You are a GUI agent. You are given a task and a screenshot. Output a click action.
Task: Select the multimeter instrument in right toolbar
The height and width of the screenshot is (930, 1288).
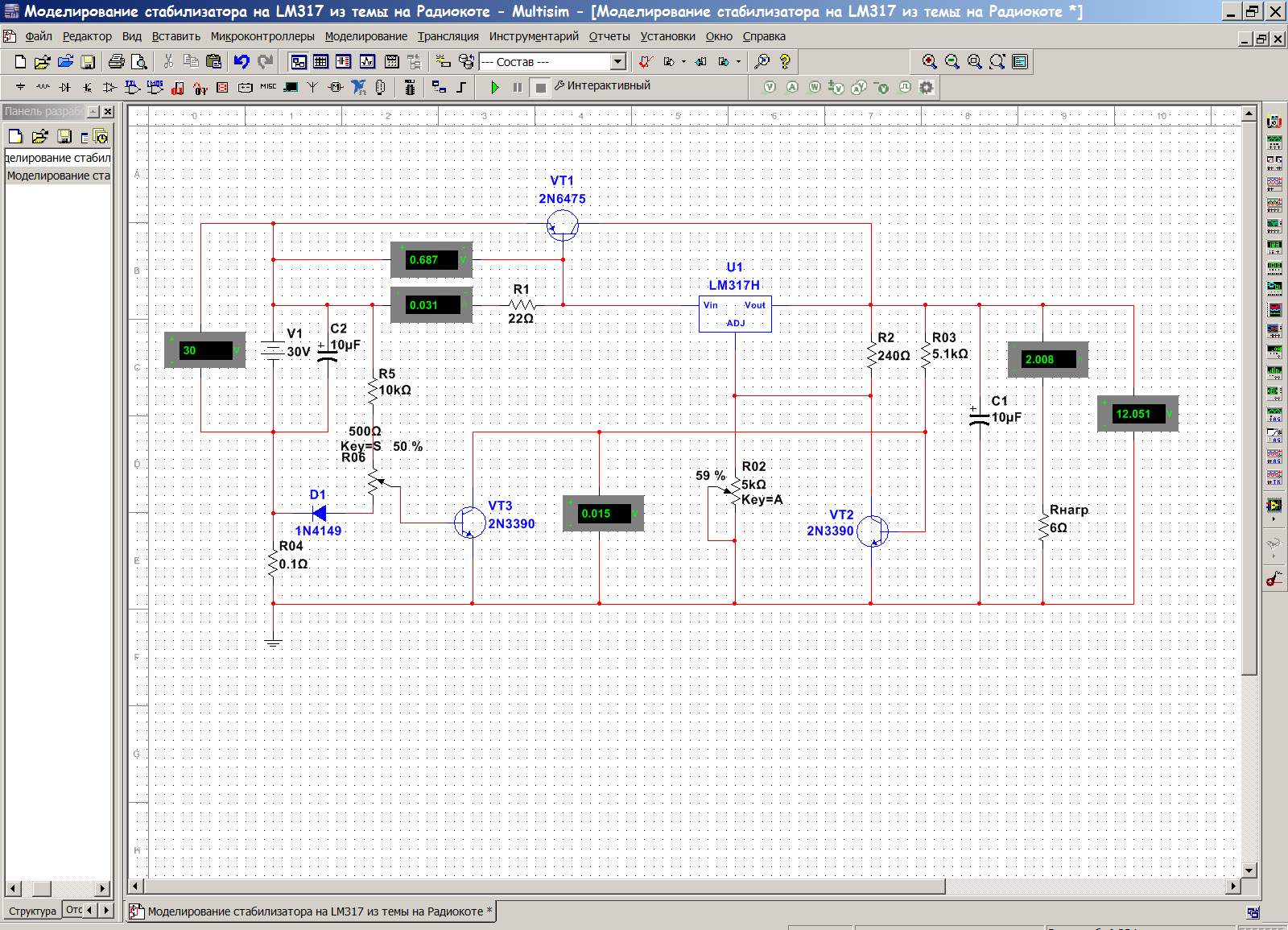point(1274,122)
